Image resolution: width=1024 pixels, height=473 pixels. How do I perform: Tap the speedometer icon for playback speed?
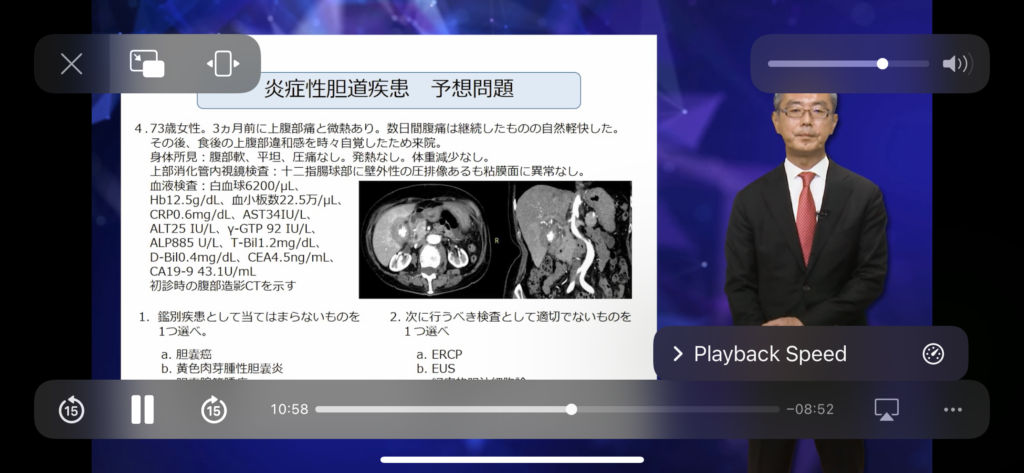click(x=933, y=354)
